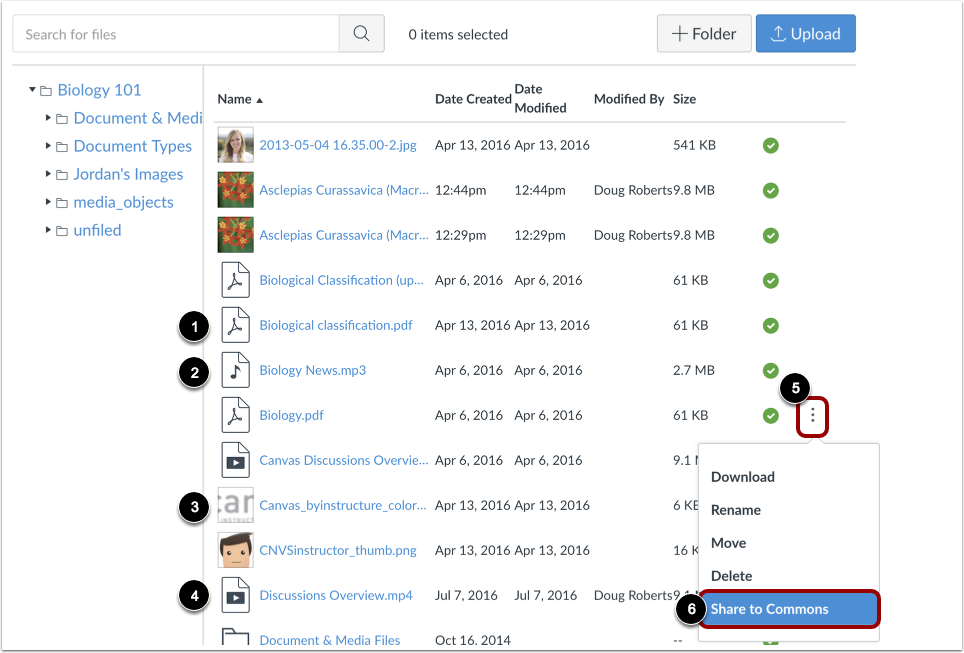This screenshot has height=653, width=964.
Task: Click the magnifier search button
Action: 362,34
